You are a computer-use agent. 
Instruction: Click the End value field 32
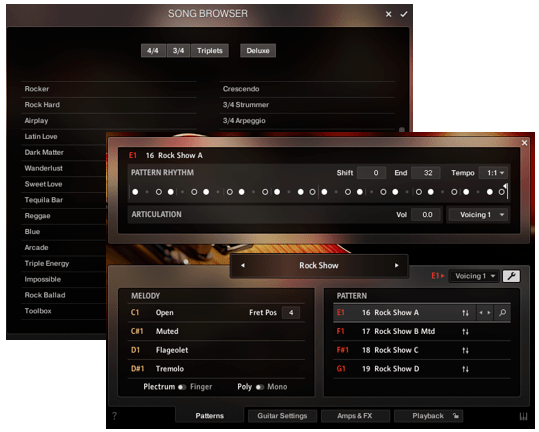[426, 173]
